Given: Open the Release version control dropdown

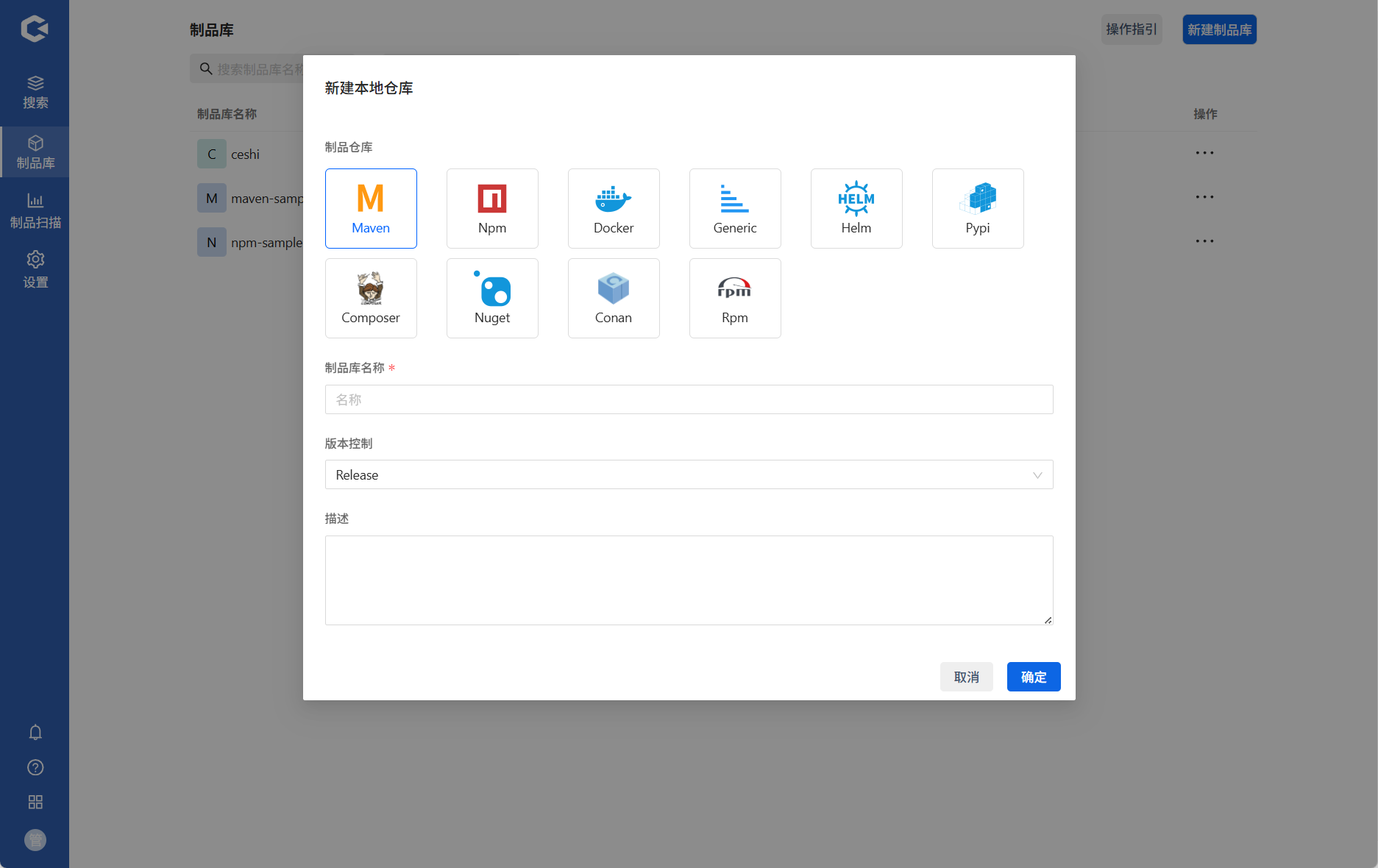Looking at the screenshot, I should (689, 474).
